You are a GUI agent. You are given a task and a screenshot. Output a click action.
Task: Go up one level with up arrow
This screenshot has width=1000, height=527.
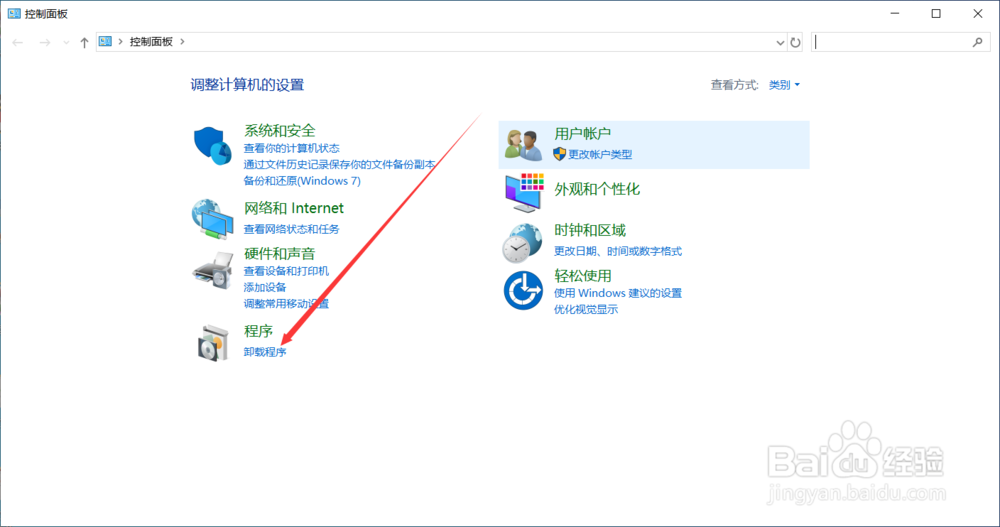tap(84, 42)
